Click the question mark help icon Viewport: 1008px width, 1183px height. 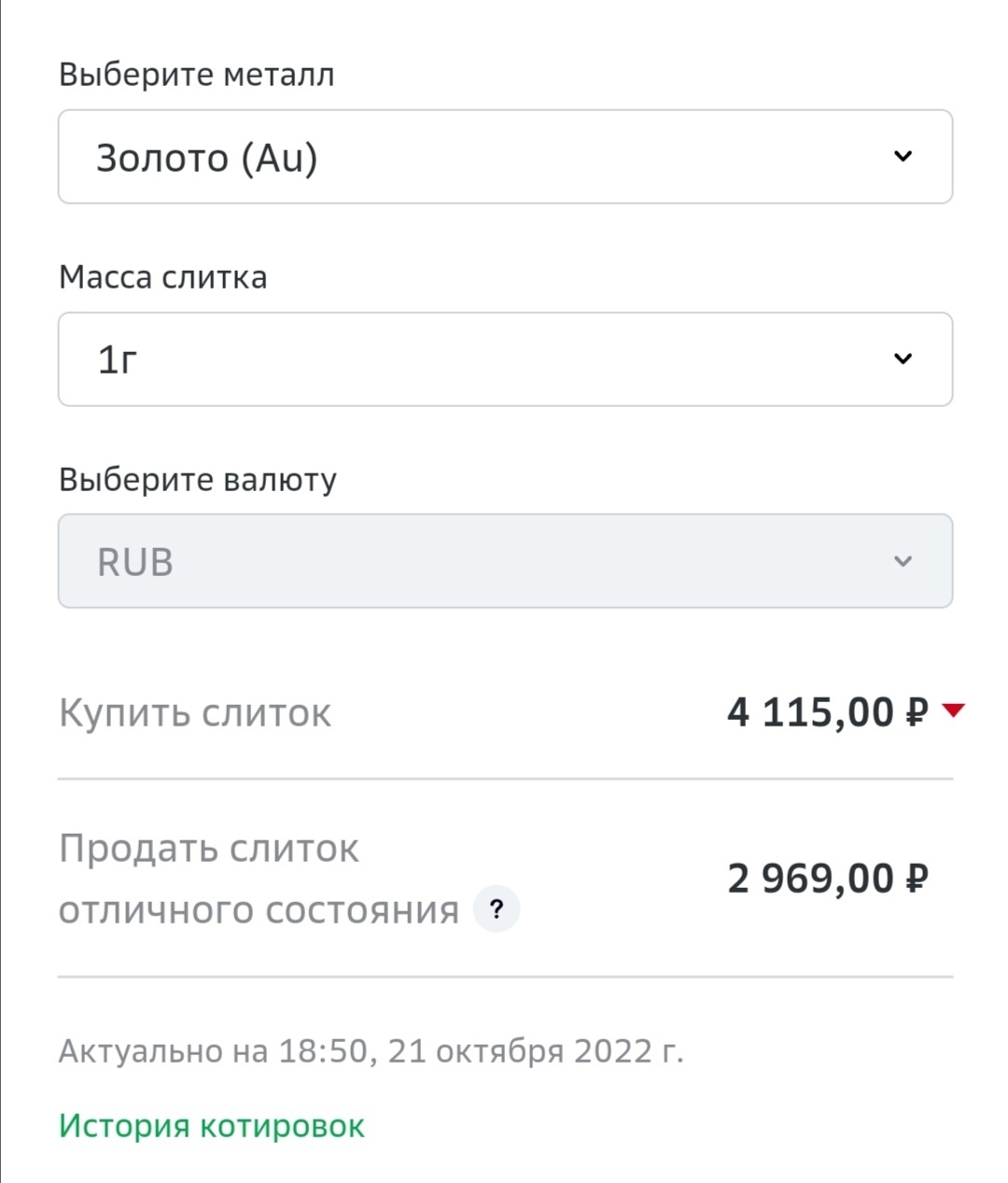[497, 909]
